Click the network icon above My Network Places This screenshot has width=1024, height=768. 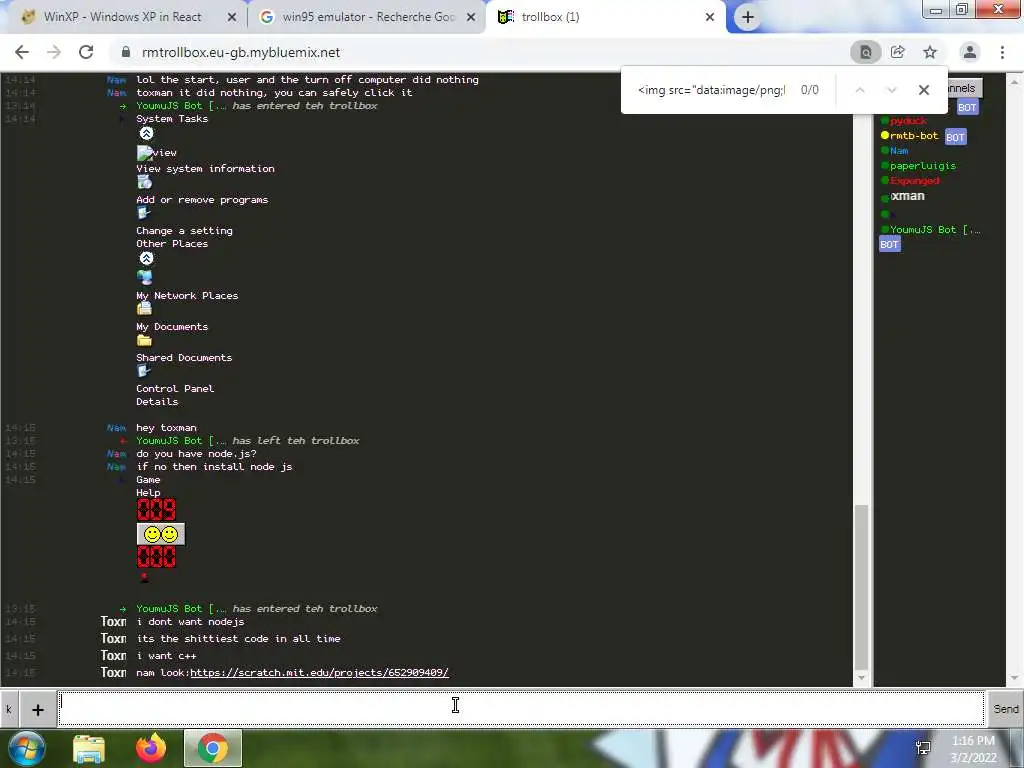click(x=144, y=277)
